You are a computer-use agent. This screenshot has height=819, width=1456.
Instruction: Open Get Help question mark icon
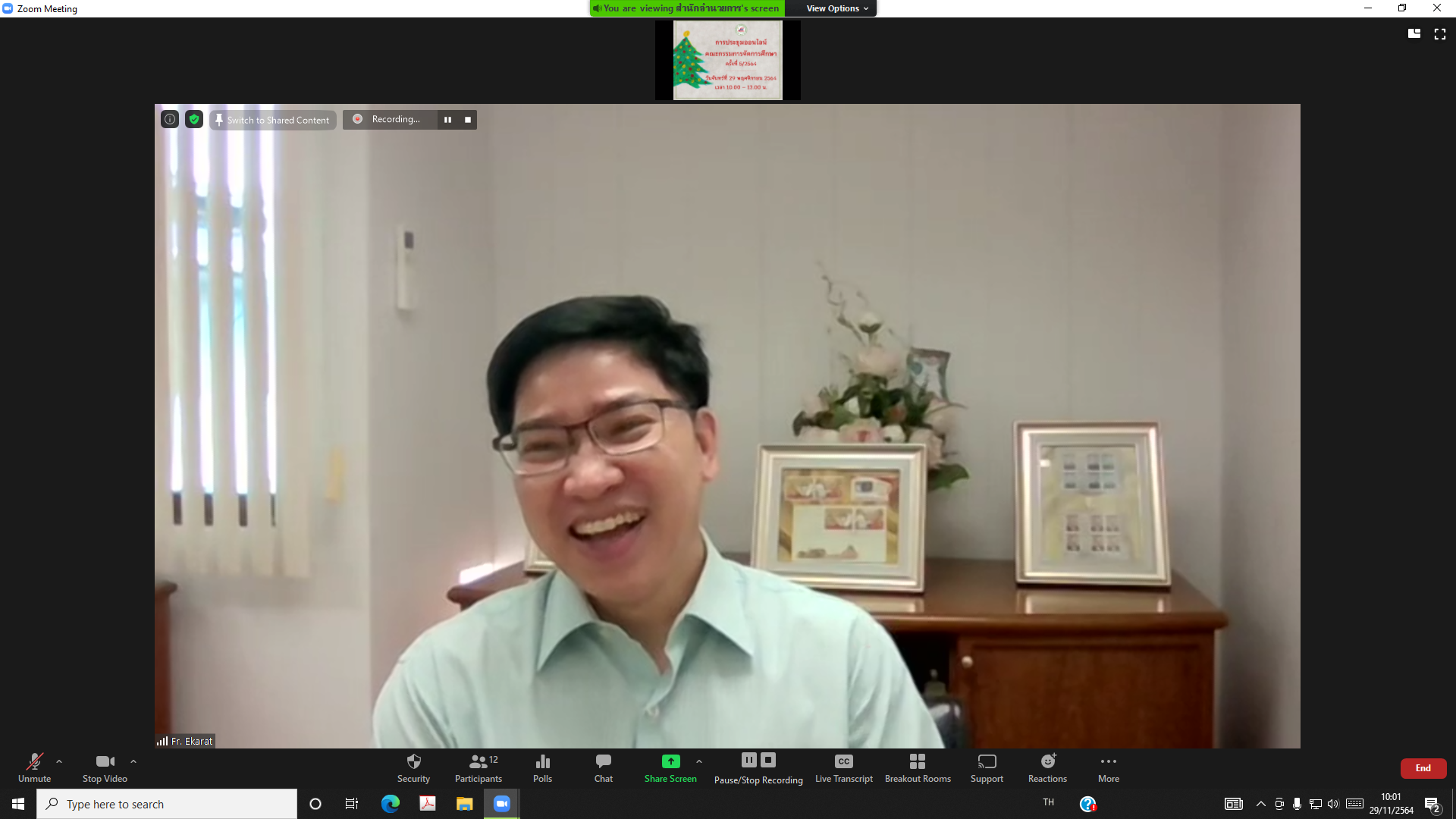coord(1087,804)
